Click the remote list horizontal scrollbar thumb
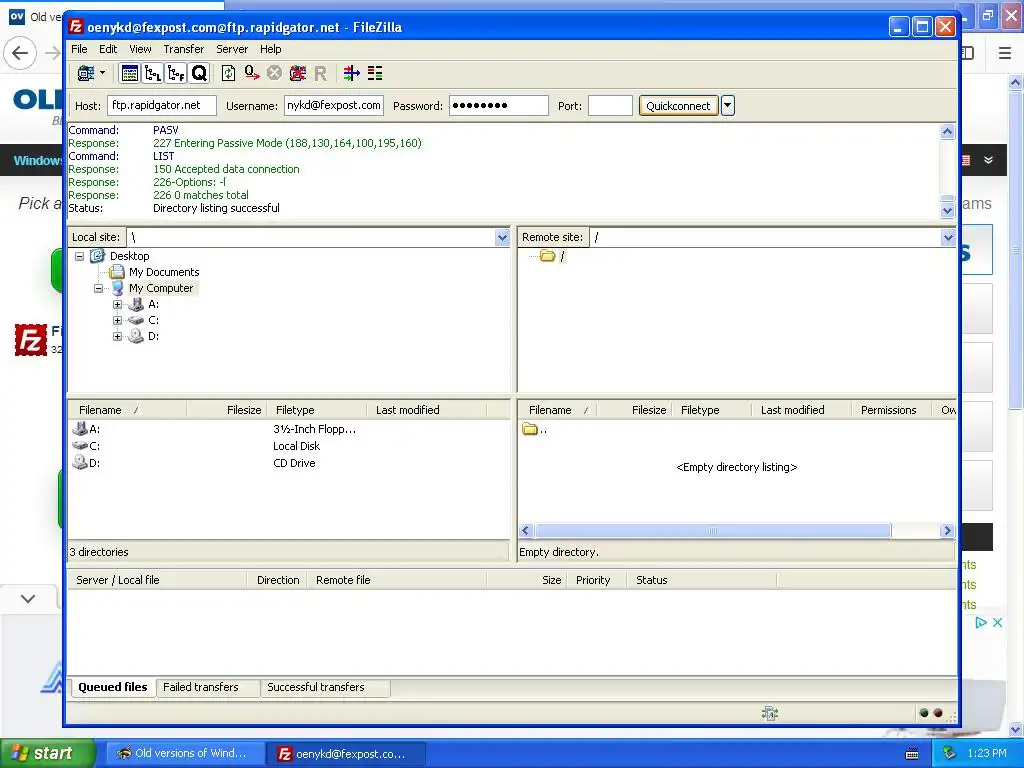The image size is (1024, 768). point(712,531)
